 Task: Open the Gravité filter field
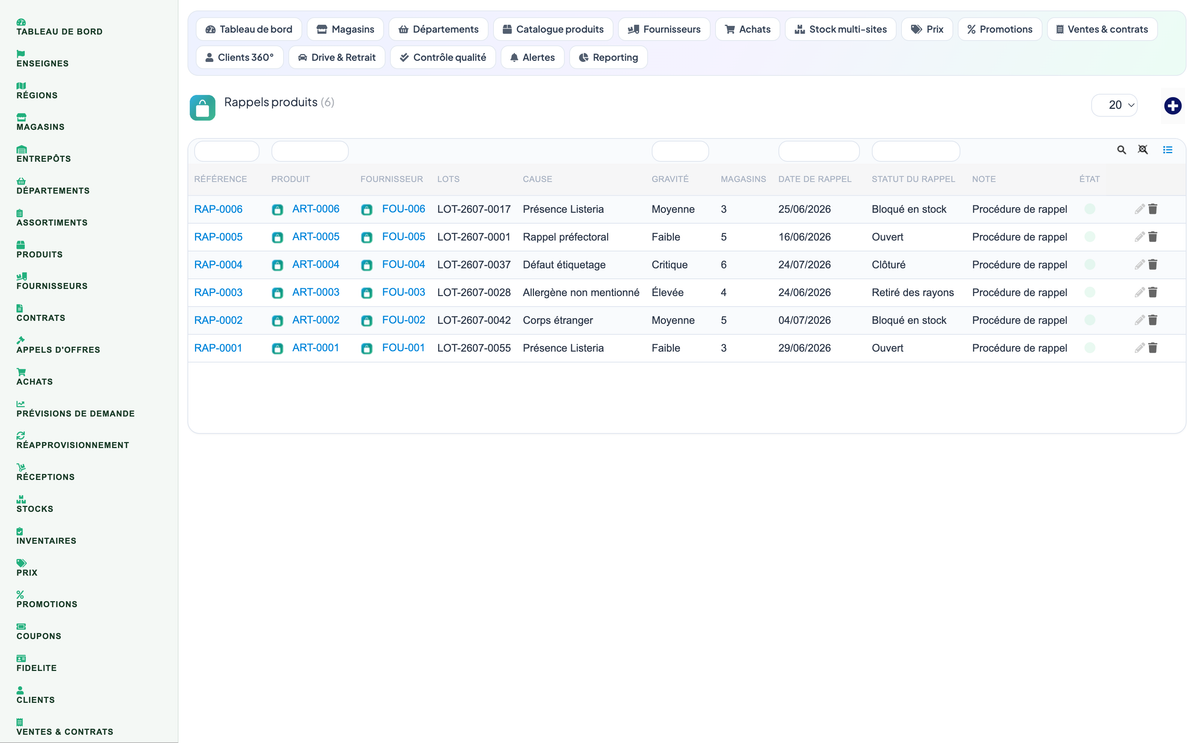[680, 151]
